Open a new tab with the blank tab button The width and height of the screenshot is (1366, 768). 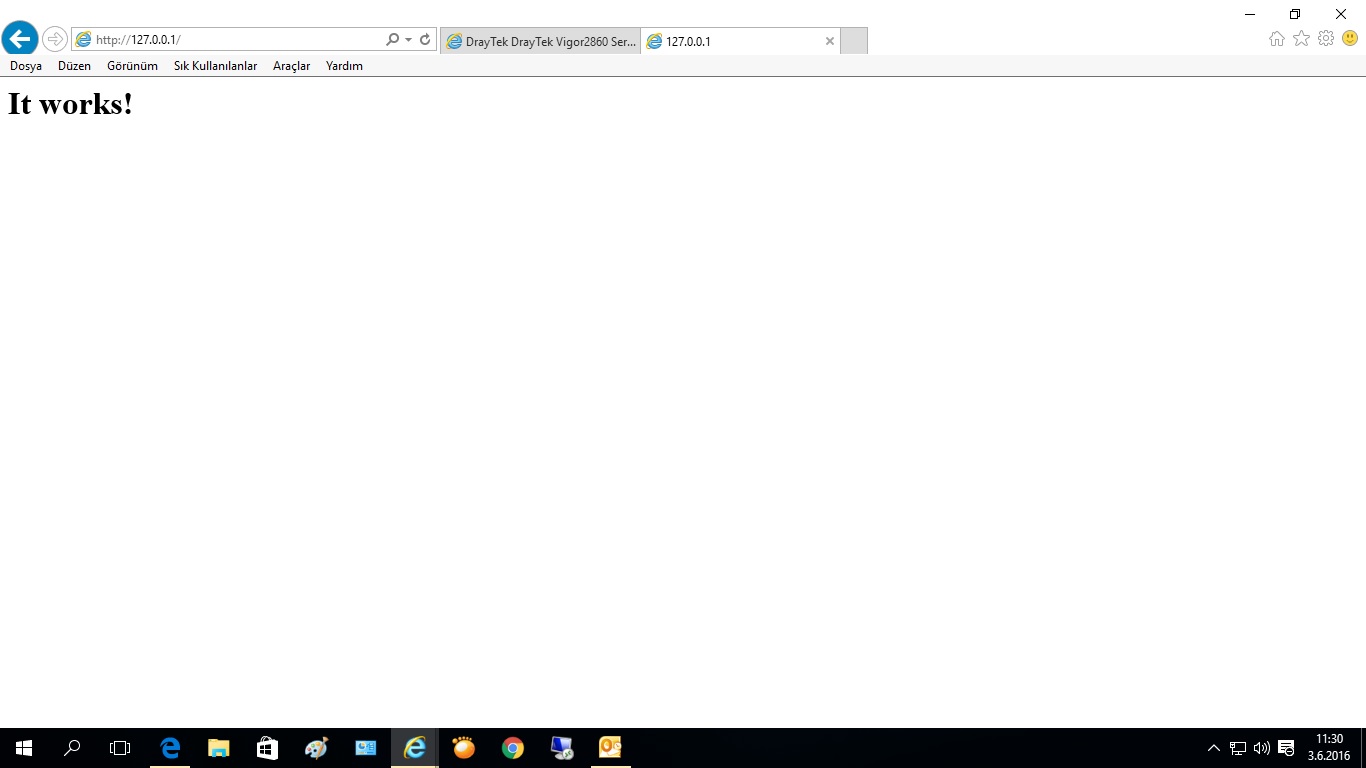click(x=854, y=41)
